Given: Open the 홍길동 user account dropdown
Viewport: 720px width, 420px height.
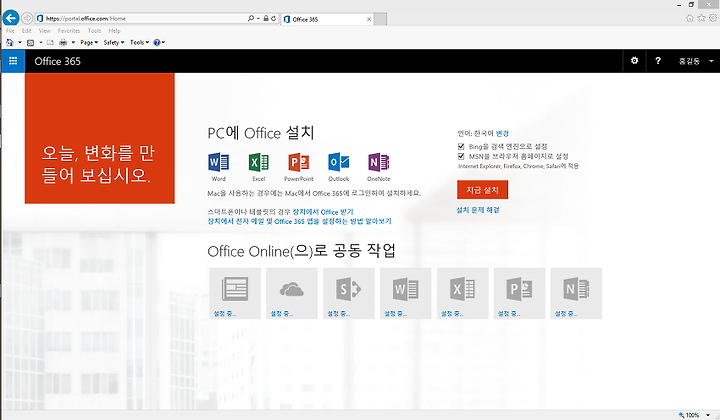Looking at the screenshot, I should [x=695, y=61].
